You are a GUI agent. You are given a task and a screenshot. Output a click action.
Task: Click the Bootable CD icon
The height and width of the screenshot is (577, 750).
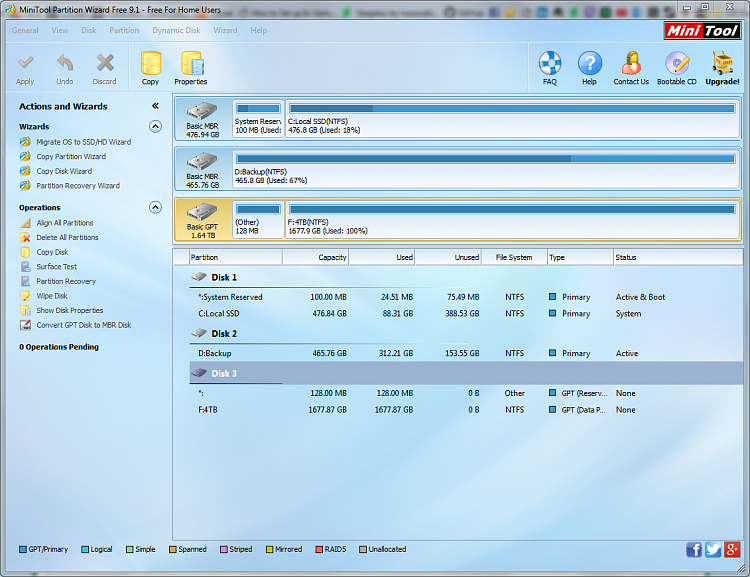tap(677, 63)
